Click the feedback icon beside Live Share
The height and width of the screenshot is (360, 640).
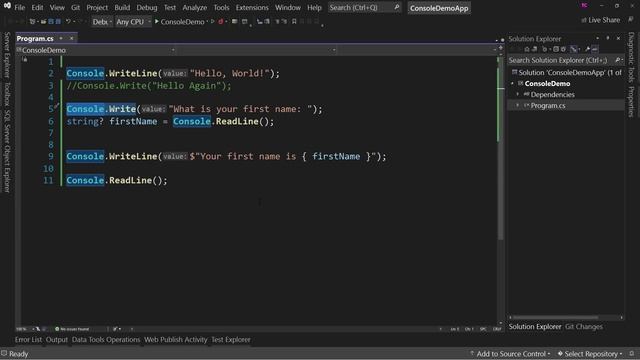tap(631, 20)
